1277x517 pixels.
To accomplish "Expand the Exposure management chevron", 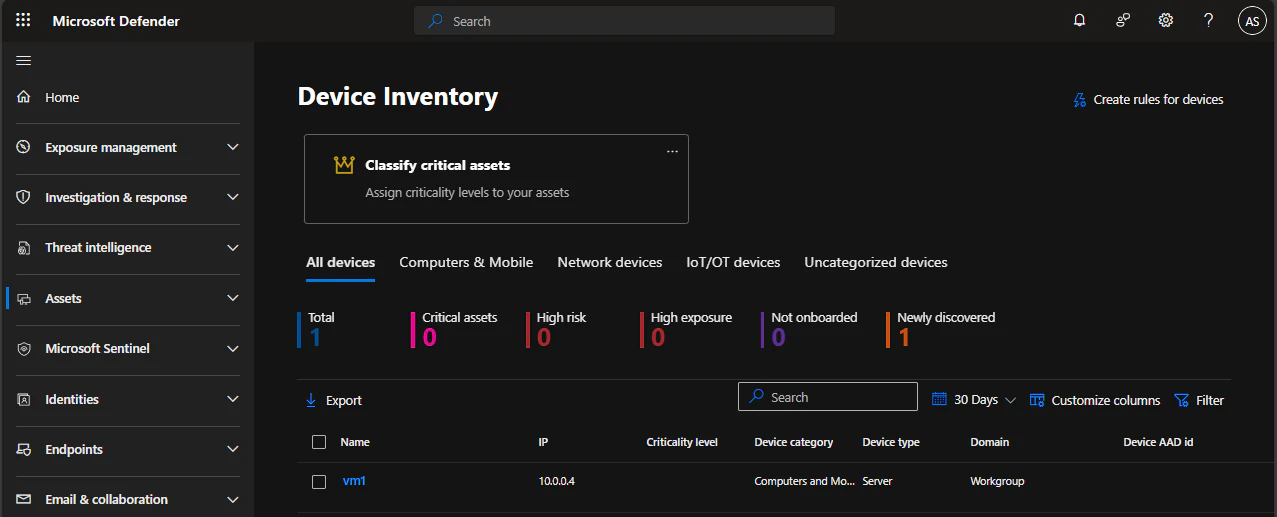I will 233,147.
